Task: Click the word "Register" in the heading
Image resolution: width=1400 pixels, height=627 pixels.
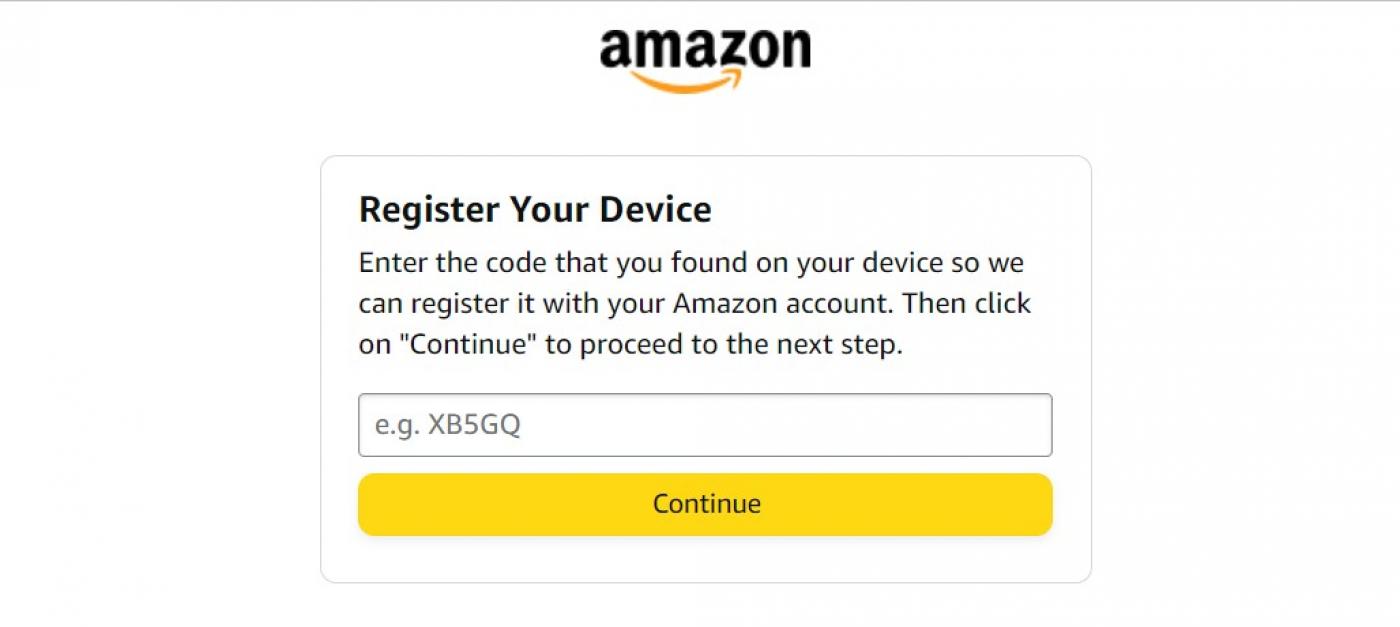Action: click(x=428, y=210)
